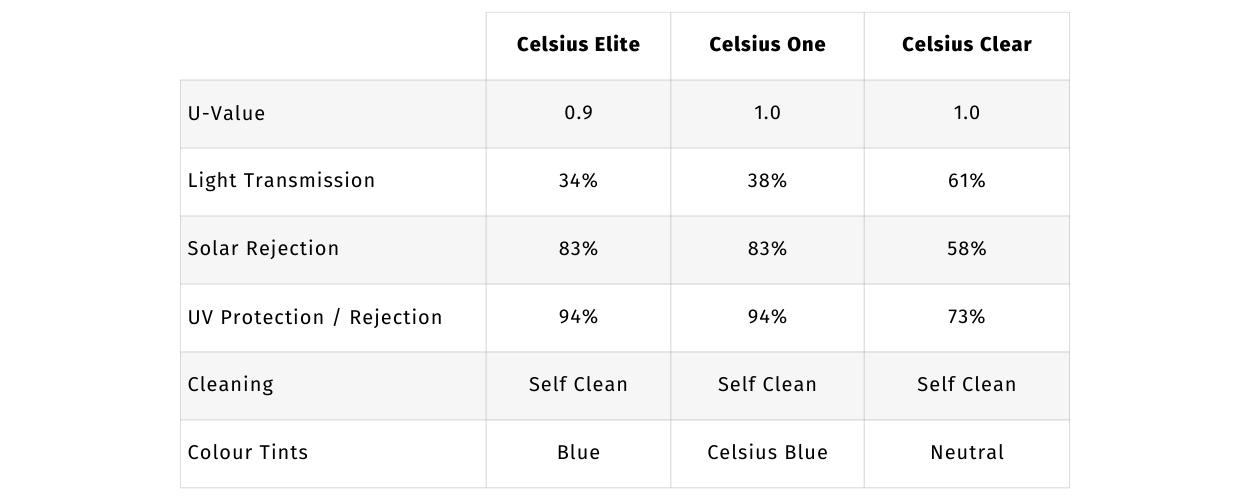Select the Neutral colour tint cell
1250x500 pixels.
[966, 453]
